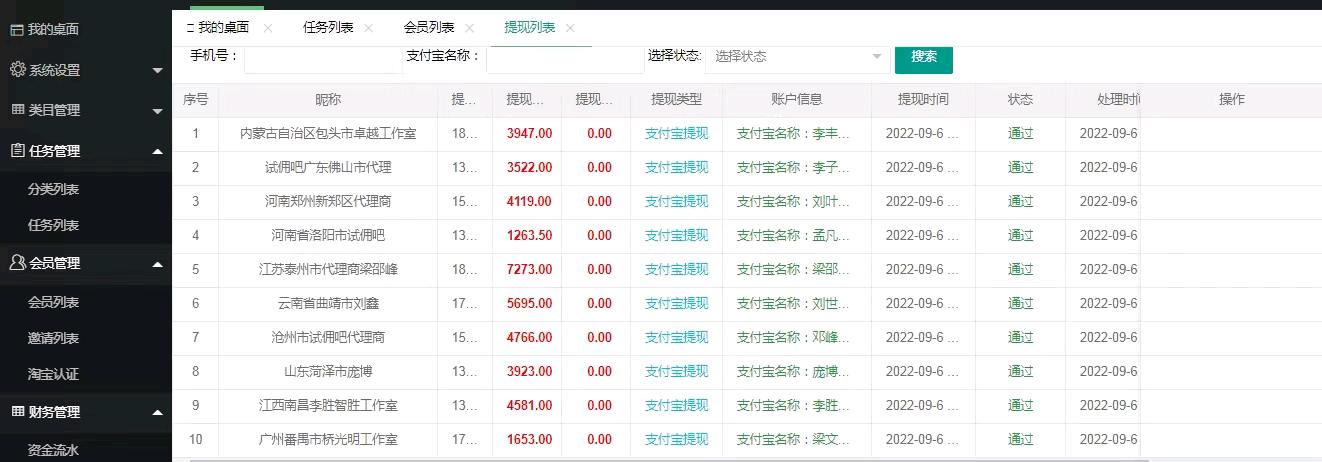Click the 手机号 input field
This screenshot has height=462, width=1322.
322,58
